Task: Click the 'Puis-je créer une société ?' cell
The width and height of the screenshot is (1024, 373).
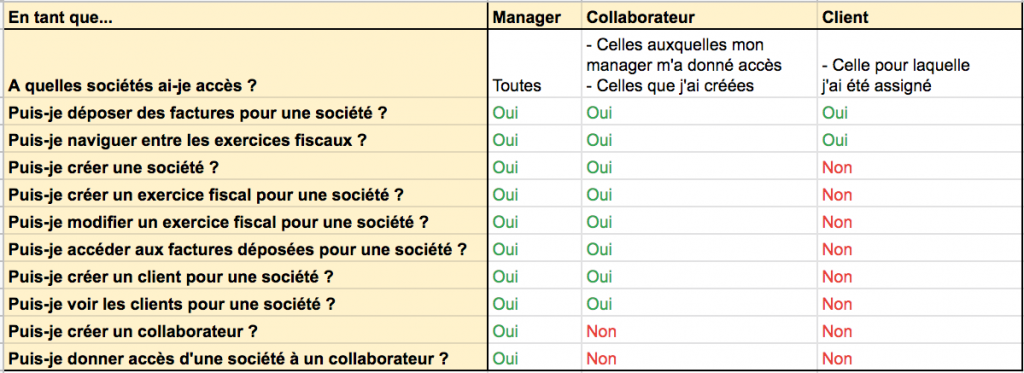Action: [x=246, y=168]
